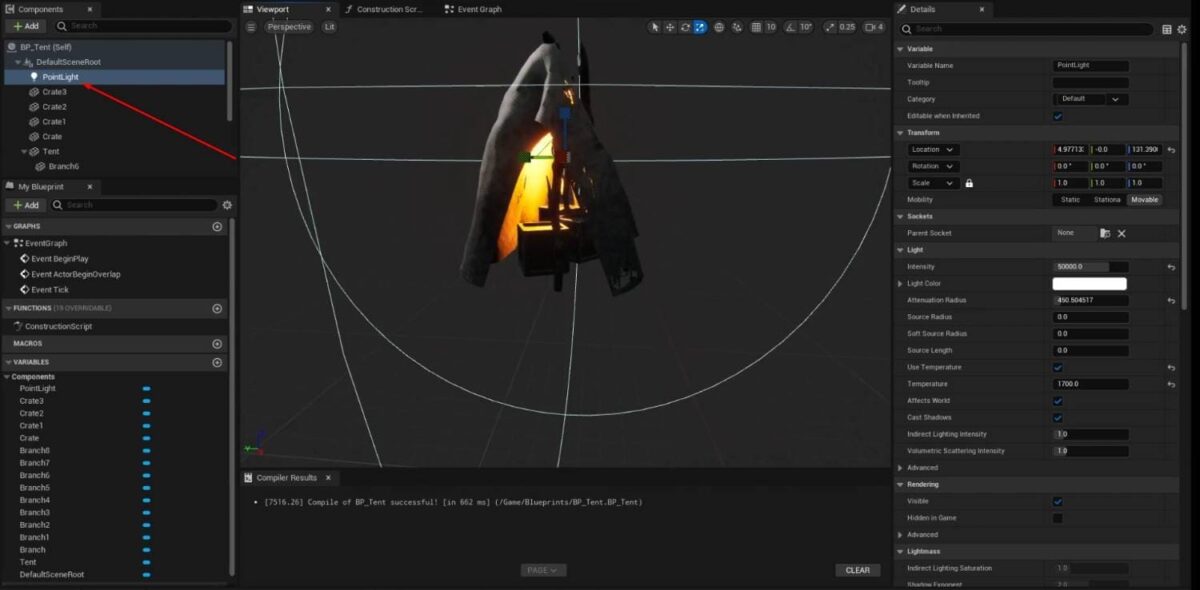
Task: Toggle world/local coordinate system globe
Action: click(x=719, y=27)
